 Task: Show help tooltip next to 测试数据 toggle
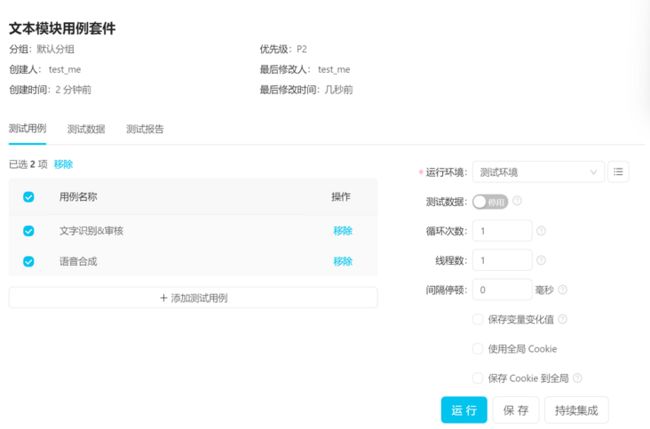coord(517,201)
